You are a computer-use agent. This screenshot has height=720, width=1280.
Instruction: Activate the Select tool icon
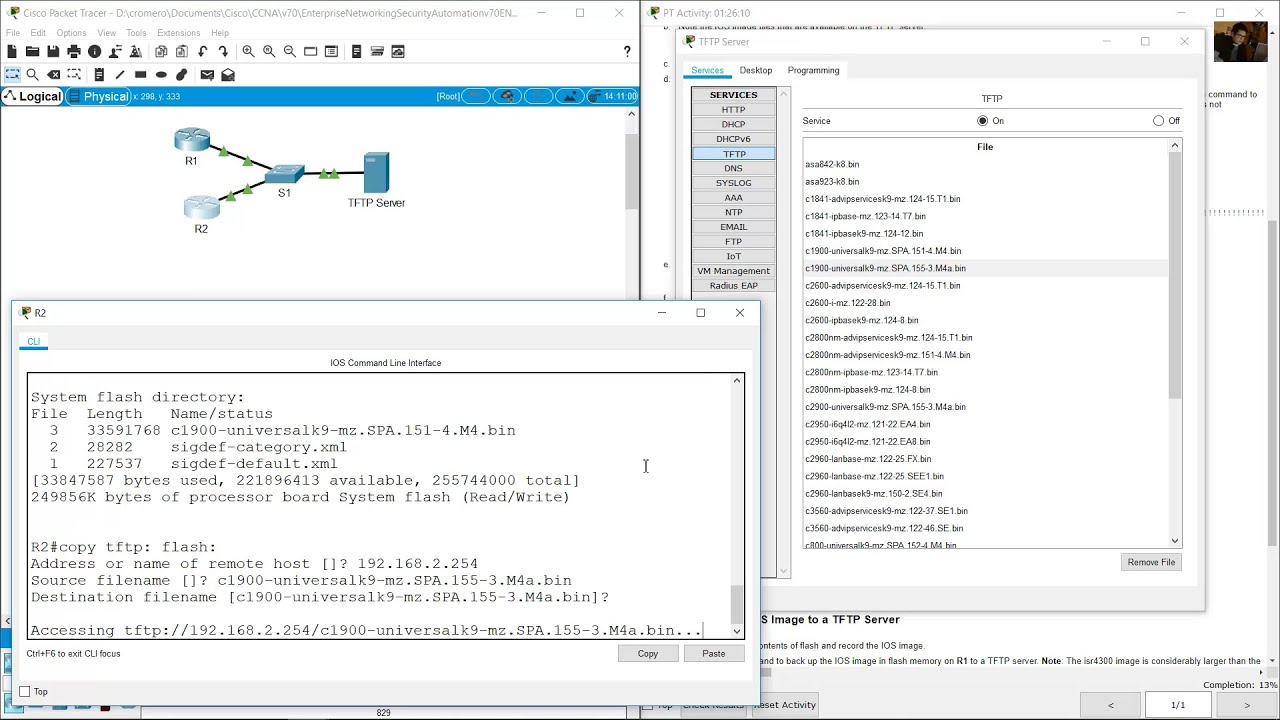(12, 75)
